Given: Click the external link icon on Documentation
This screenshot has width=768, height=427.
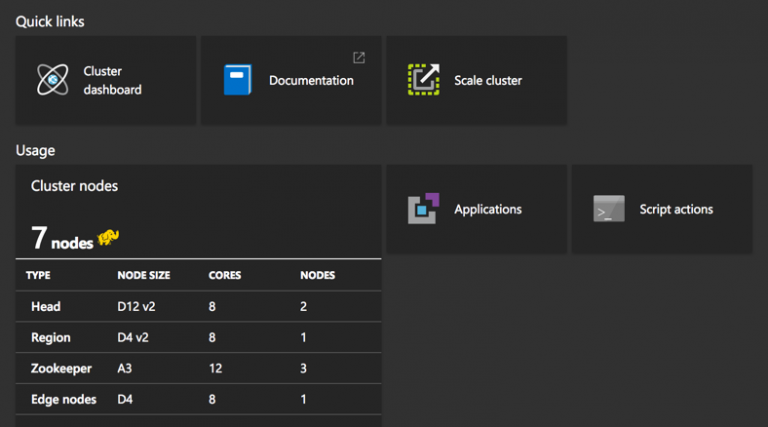Looking at the screenshot, I should [x=359, y=57].
